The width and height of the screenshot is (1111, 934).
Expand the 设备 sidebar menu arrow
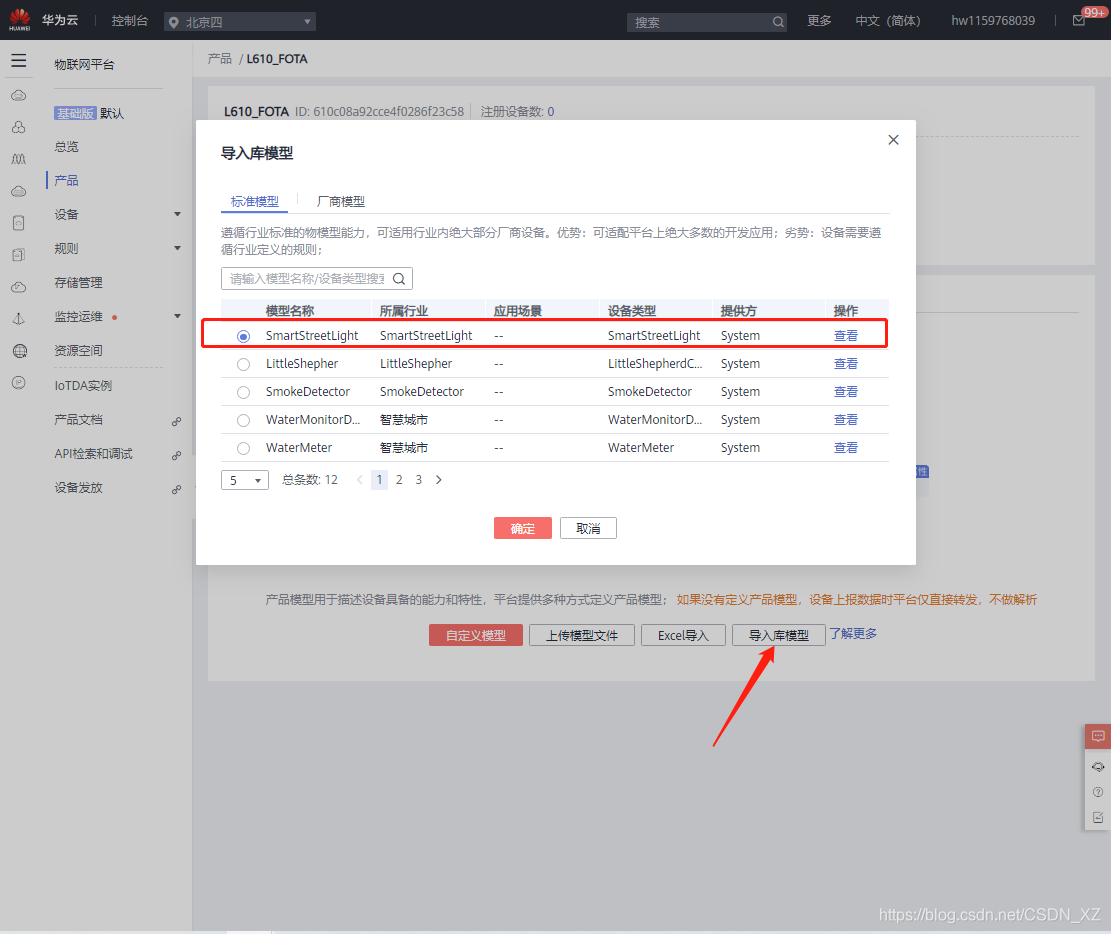coord(177,214)
